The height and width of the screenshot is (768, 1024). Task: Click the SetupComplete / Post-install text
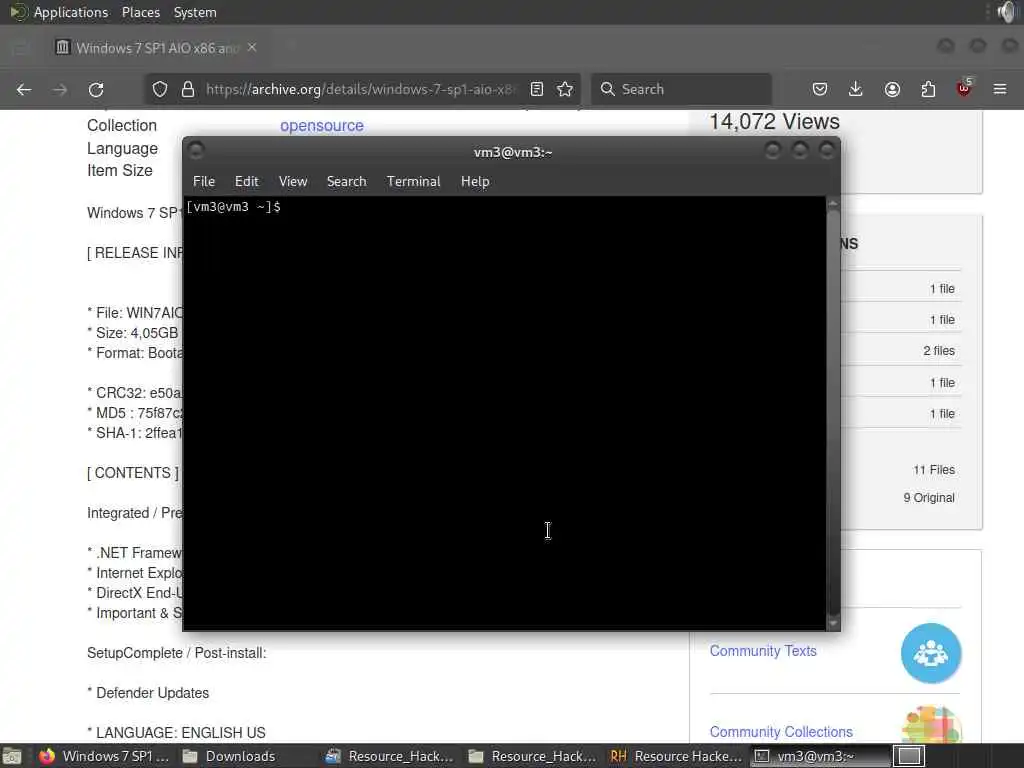click(x=176, y=653)
